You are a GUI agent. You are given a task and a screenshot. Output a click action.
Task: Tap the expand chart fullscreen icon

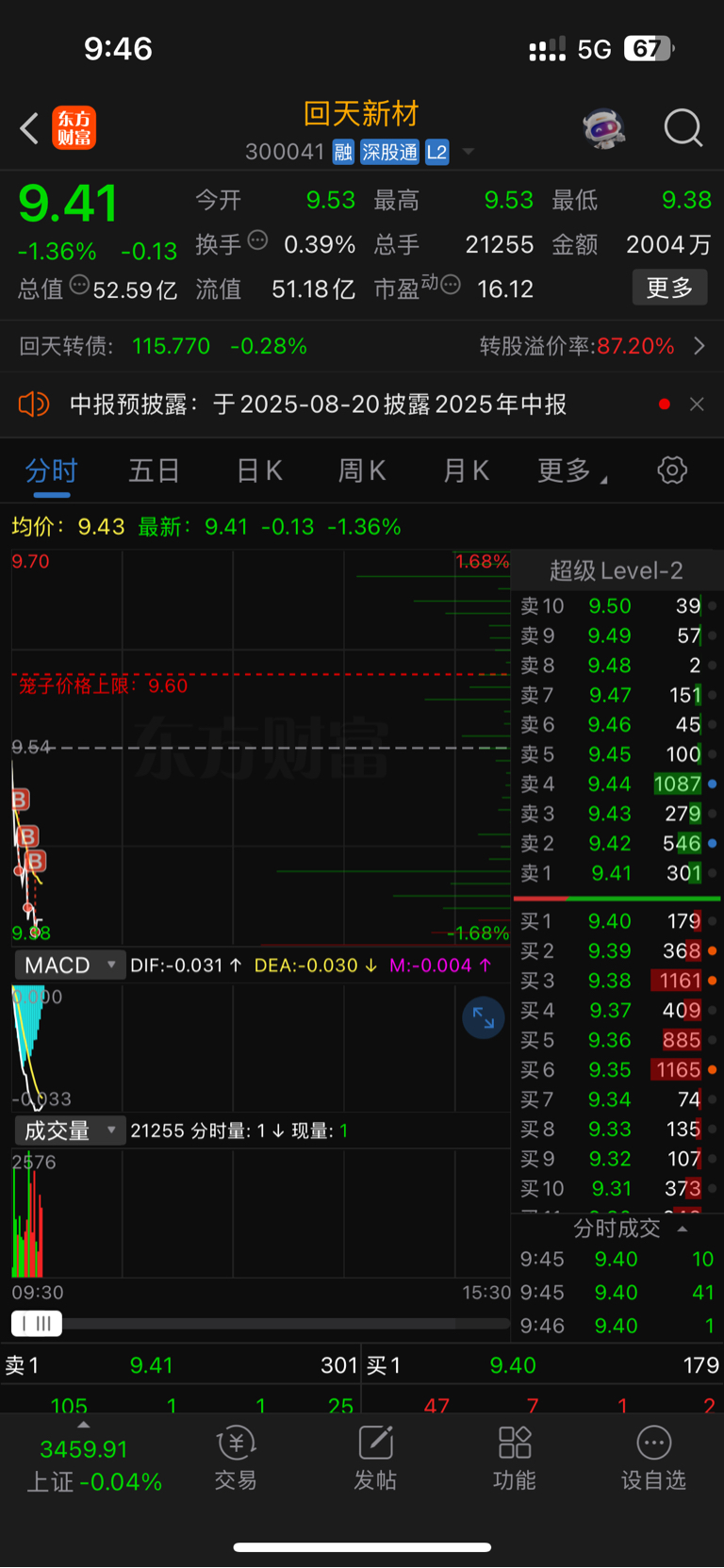[x=484, y=1018]
